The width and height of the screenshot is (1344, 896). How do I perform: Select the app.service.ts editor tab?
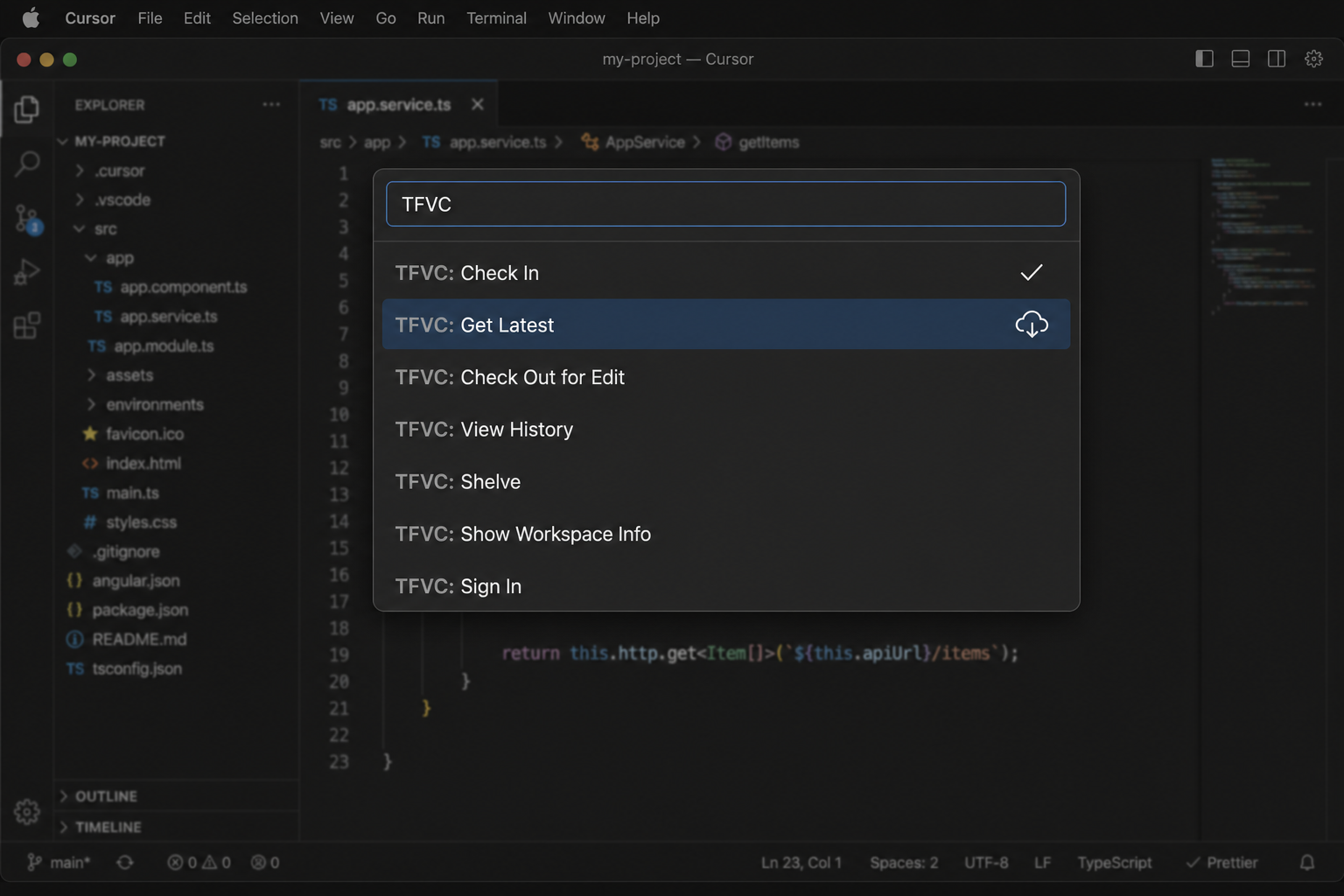click(398, 104)
